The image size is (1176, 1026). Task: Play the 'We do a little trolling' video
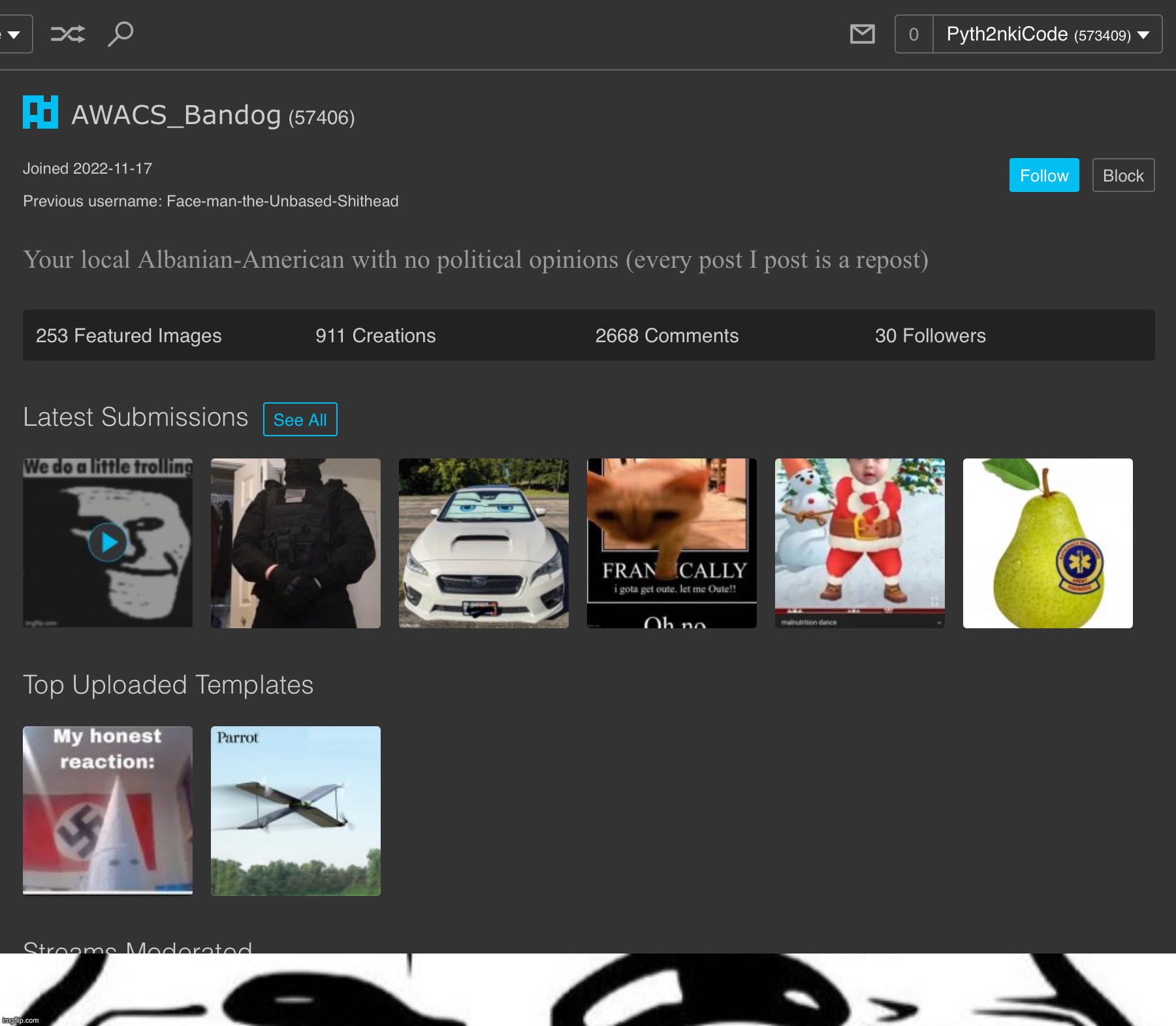[108, 543]
